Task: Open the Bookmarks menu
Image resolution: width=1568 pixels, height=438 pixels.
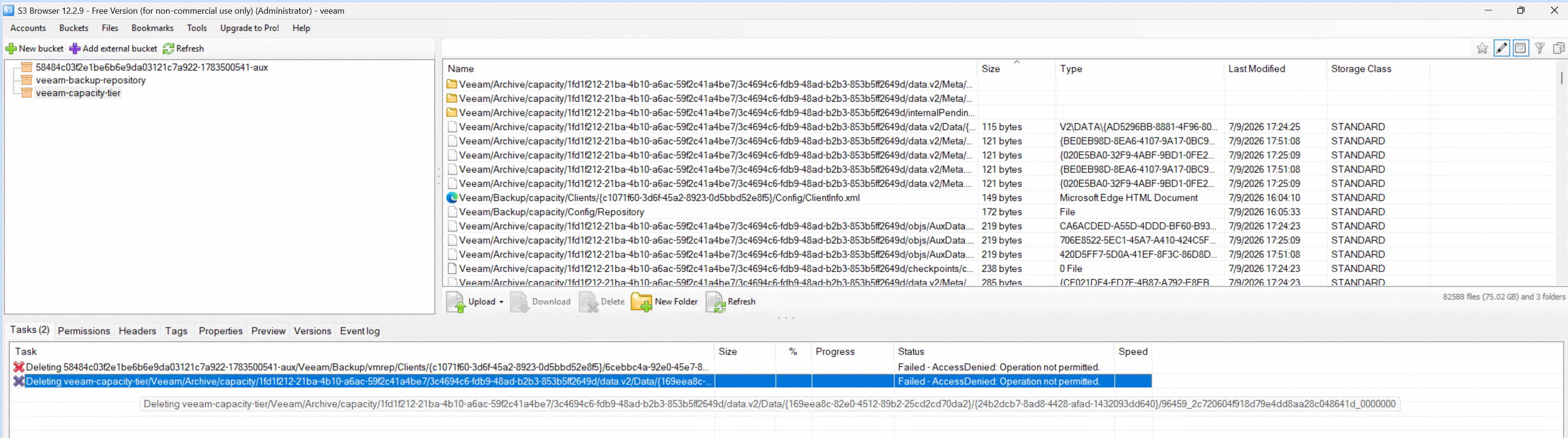Action: [x=152, y=28]
